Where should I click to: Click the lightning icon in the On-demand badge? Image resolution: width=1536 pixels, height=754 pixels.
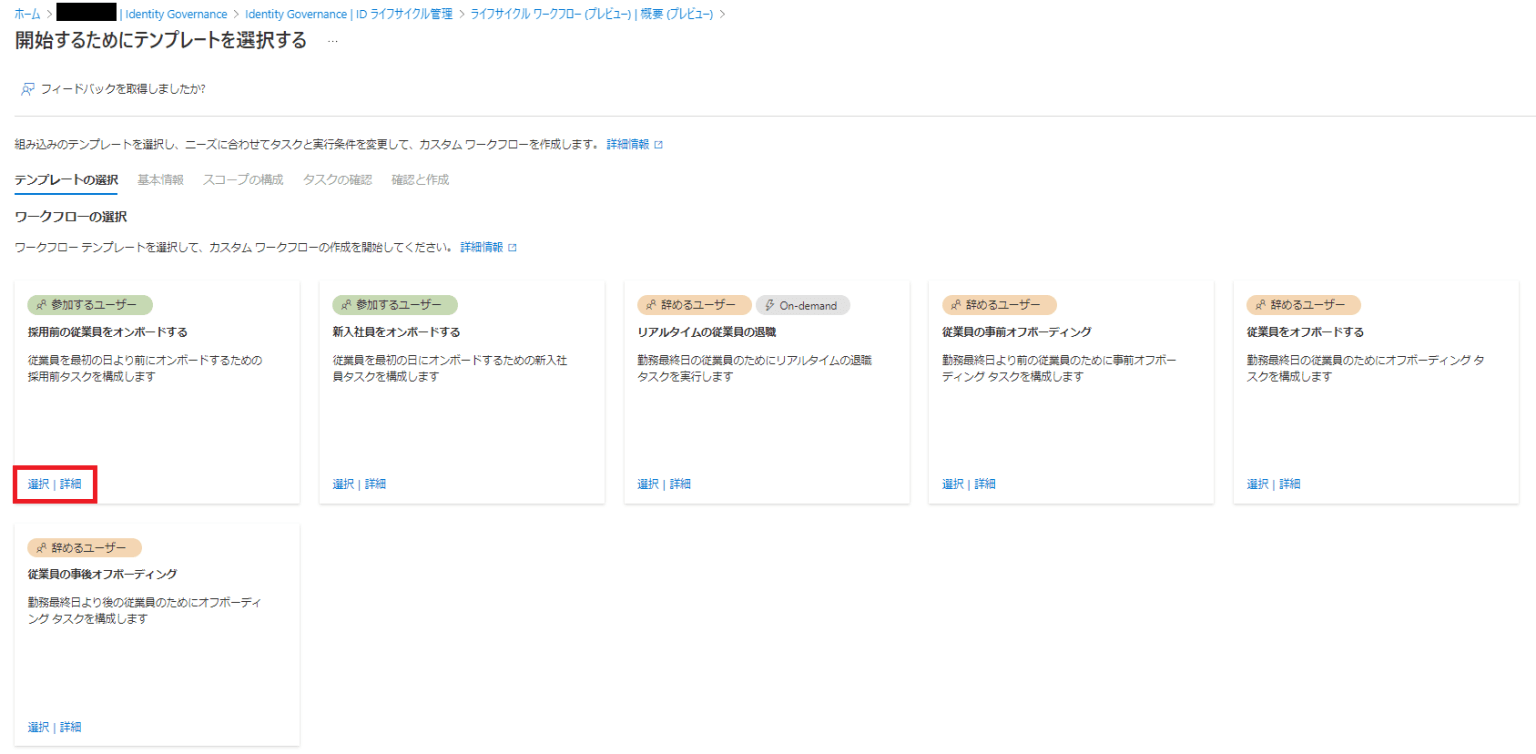click(767, 304)
